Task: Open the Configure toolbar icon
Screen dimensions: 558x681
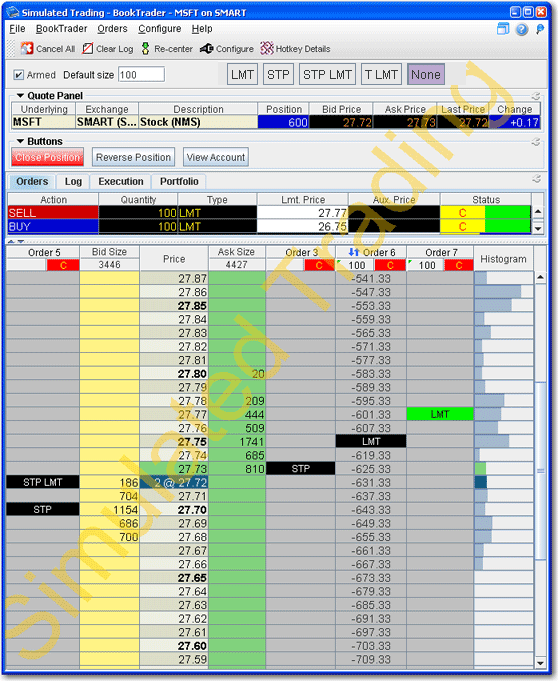Action: (206, 49)
